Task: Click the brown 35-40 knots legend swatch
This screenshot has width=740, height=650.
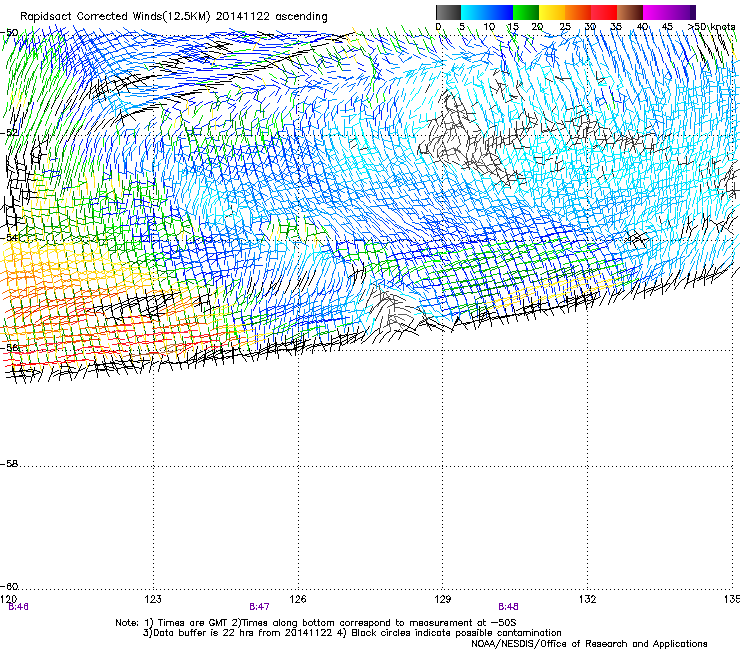Action: coord(630,12)
